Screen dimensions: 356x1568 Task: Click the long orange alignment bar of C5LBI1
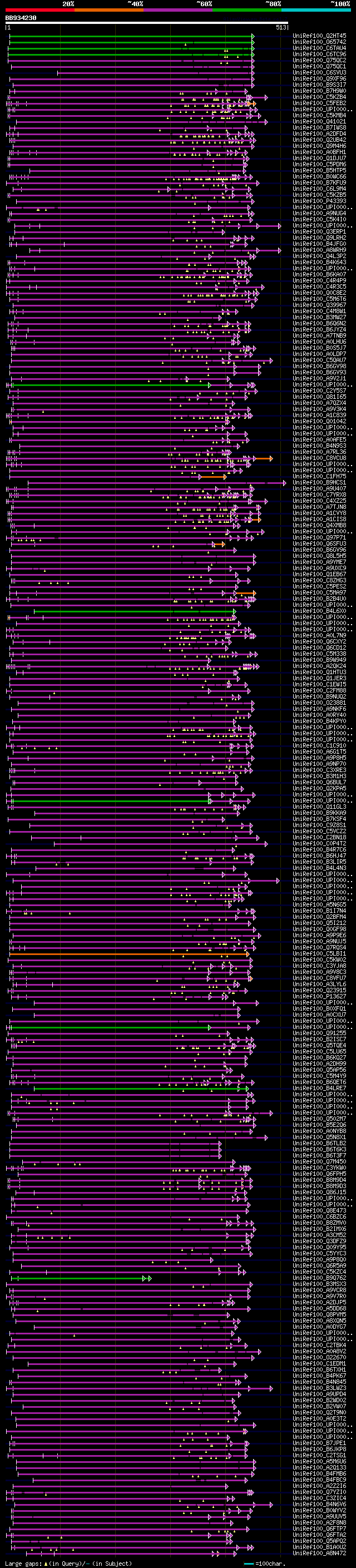click(129, 954)
